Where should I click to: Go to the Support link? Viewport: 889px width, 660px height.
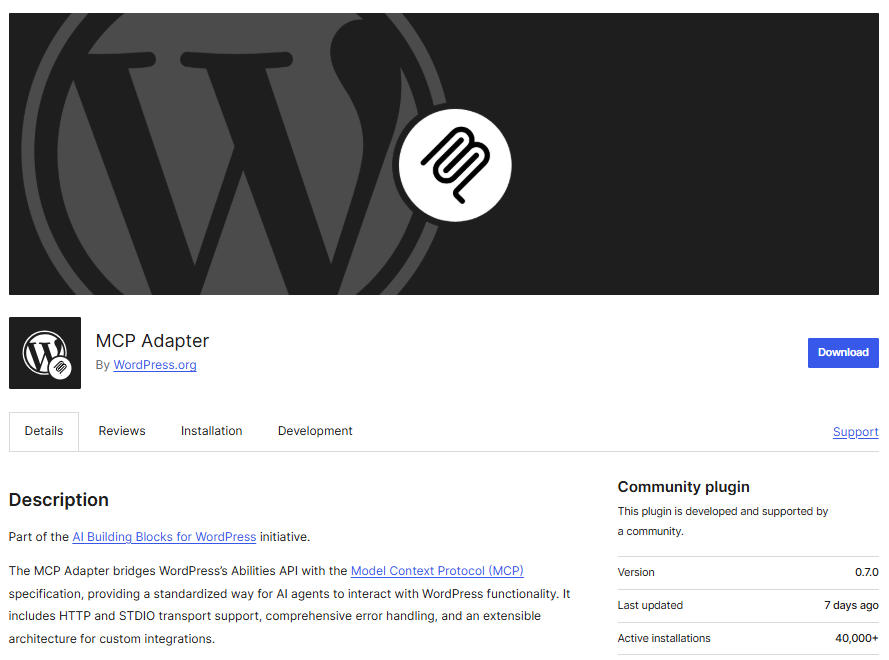856,432
